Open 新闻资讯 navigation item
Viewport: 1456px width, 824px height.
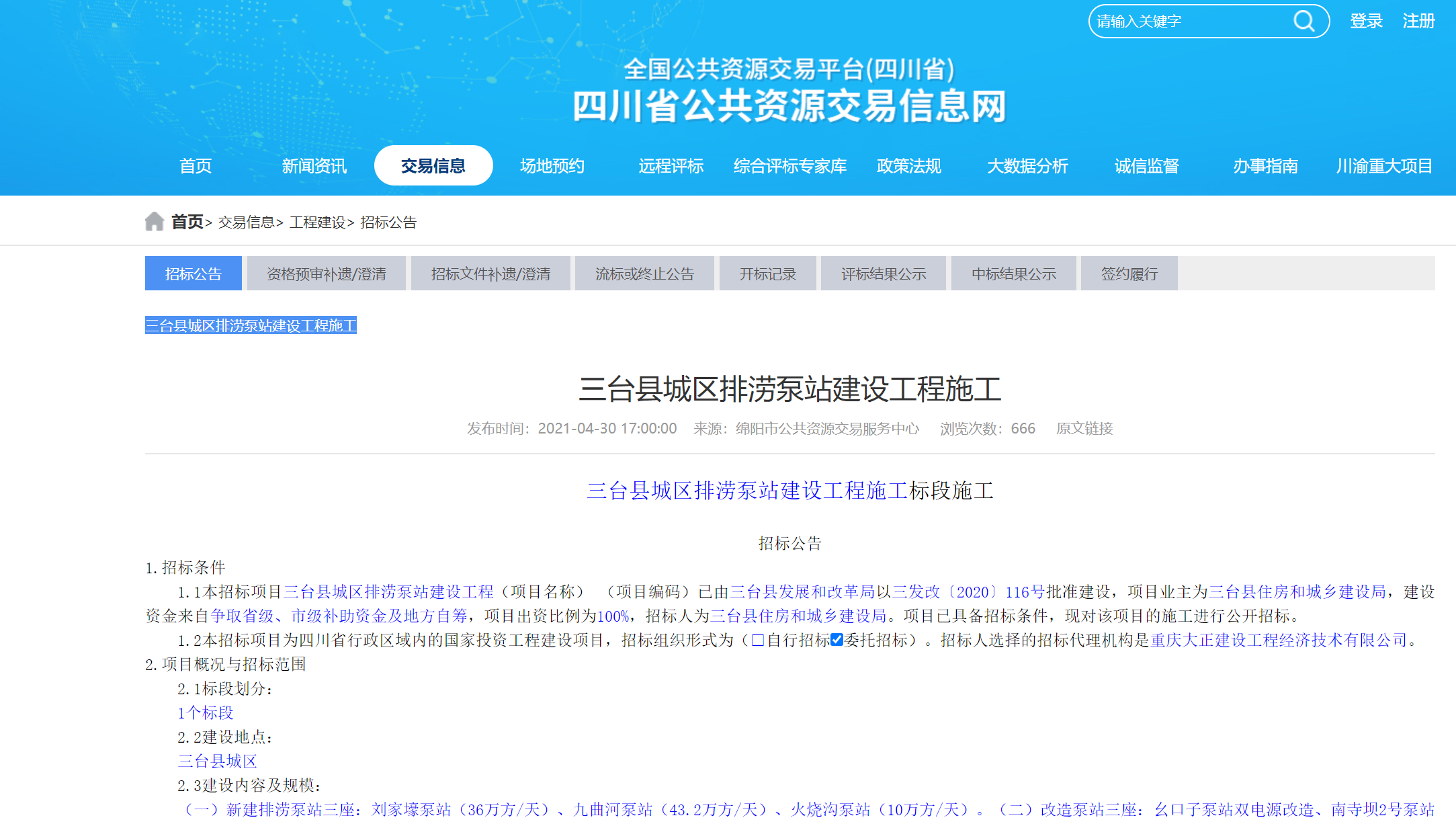tap(314, 165)
